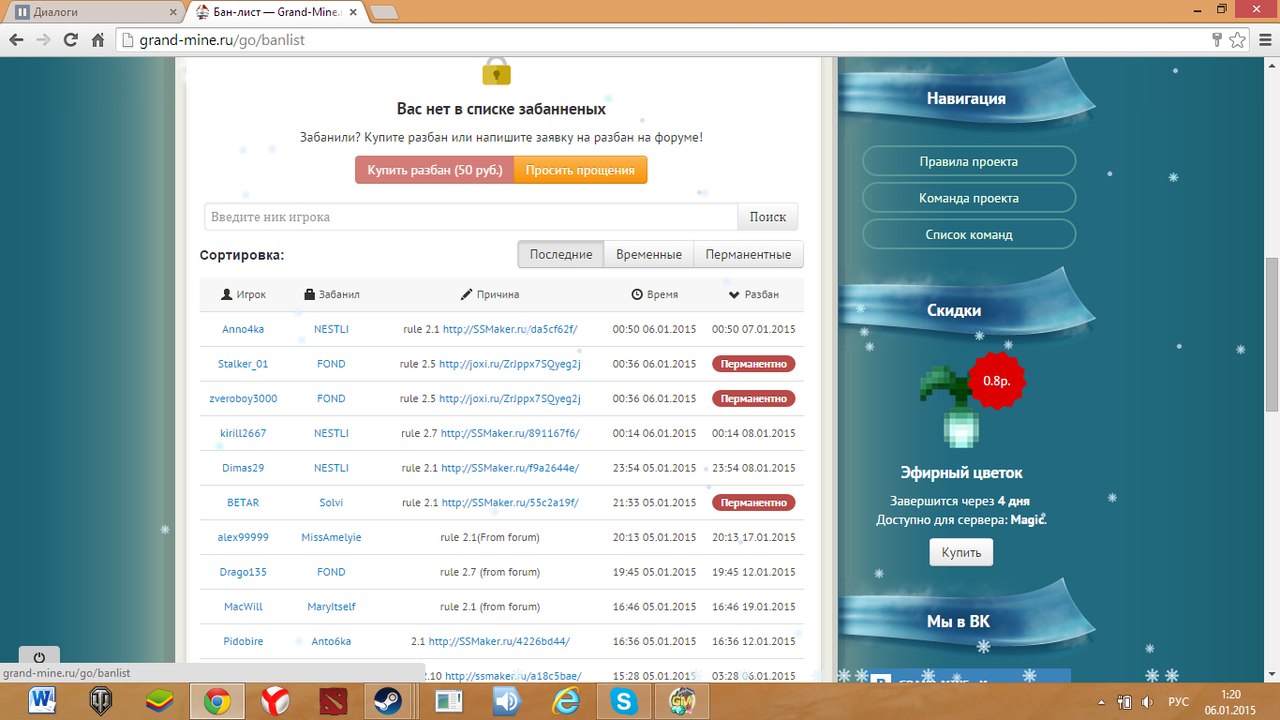The image size is (1280, 720).
Task: Click the taskbar clock 1:20
Action: [1231, 694]
